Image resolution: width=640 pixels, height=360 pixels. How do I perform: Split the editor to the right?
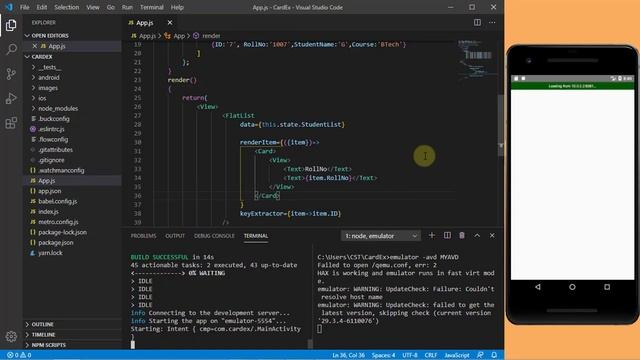point(477,22)
